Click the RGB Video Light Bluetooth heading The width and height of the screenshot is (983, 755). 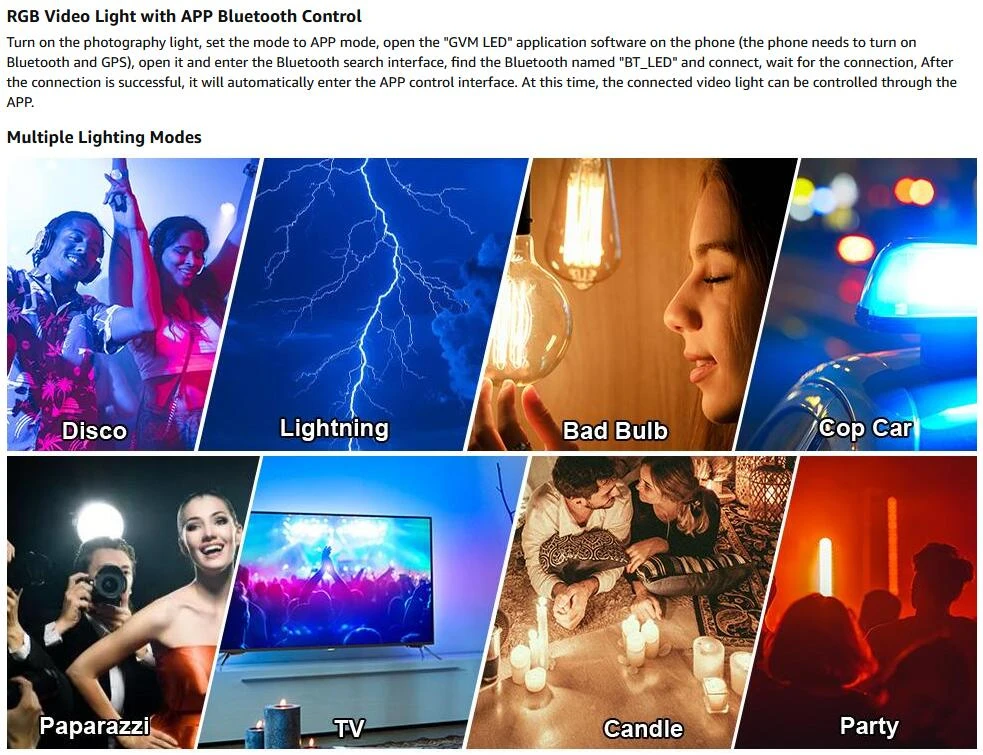184,16
